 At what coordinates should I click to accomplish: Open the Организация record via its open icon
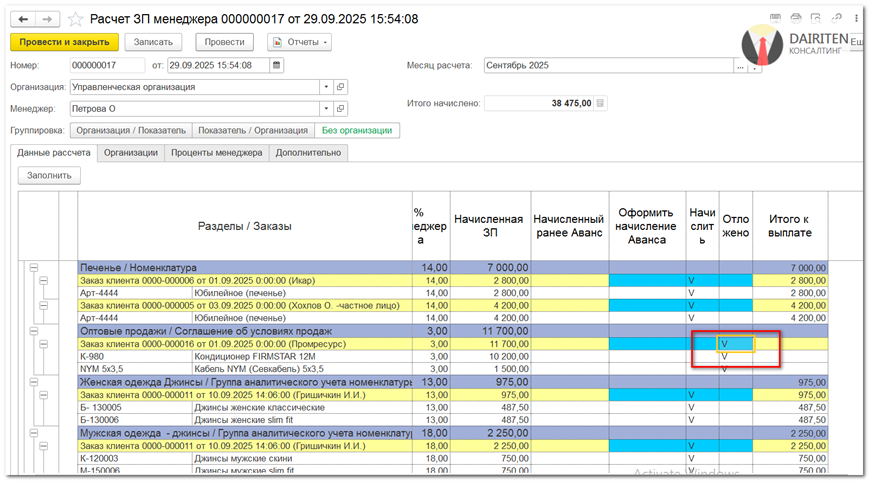(340, 87)
